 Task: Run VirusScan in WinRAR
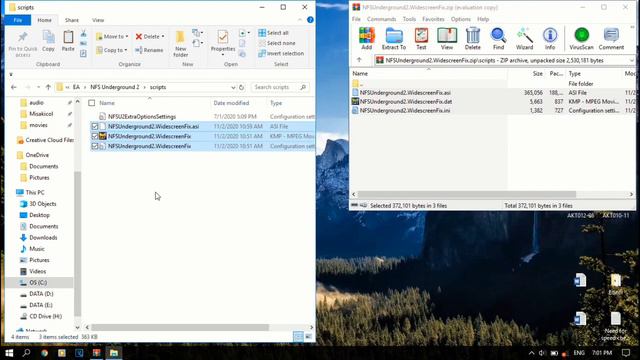(x=582, y=38)
